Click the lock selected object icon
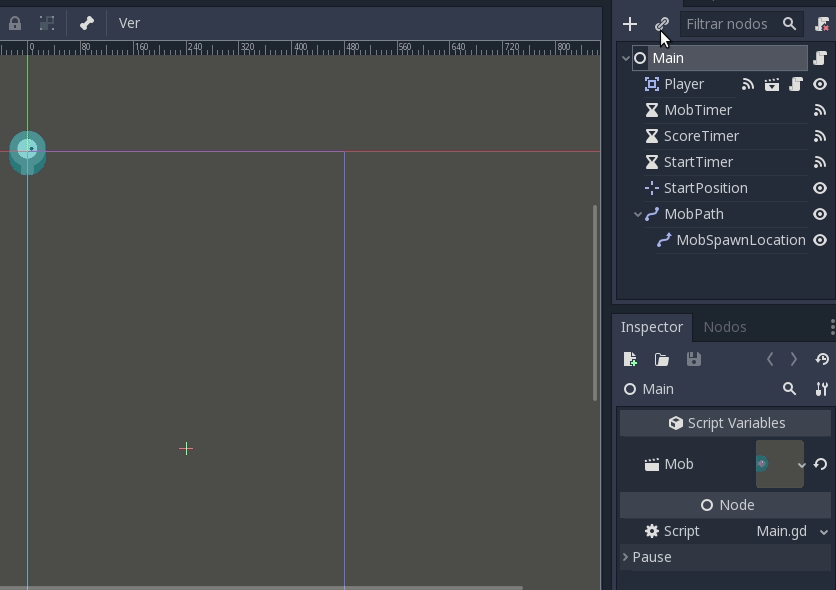Image resolution: width=836 pixels, height=590 pixels. (x=15, y=23)
